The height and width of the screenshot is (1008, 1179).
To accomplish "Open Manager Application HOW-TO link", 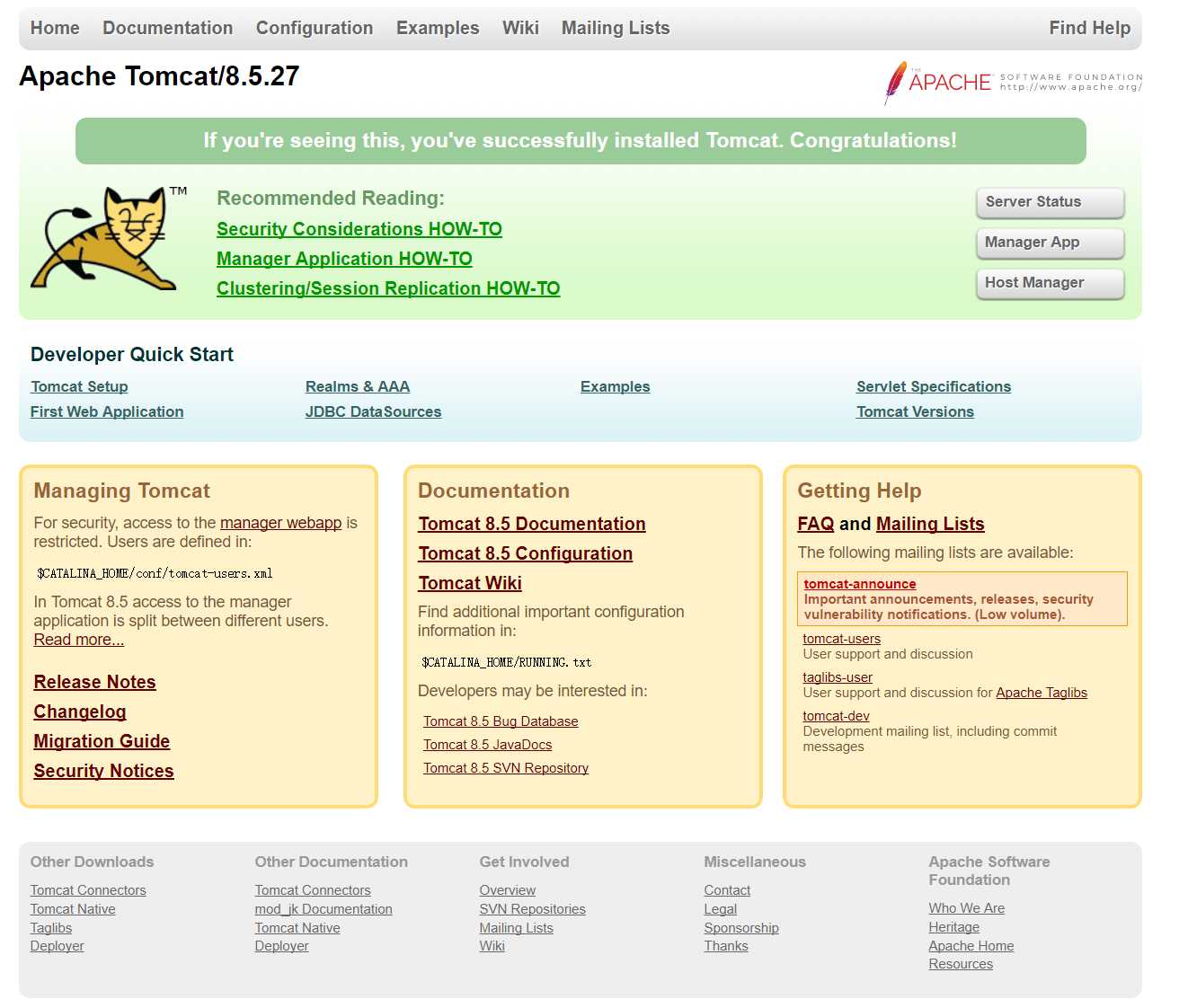I will 344,259.
